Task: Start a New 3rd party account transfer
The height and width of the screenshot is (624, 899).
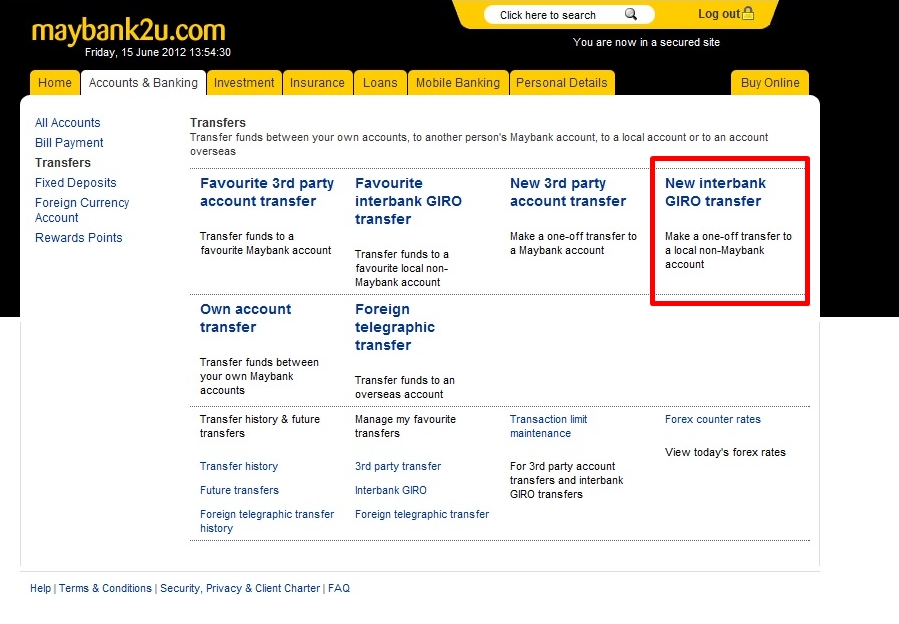Action: click(568, 192)
